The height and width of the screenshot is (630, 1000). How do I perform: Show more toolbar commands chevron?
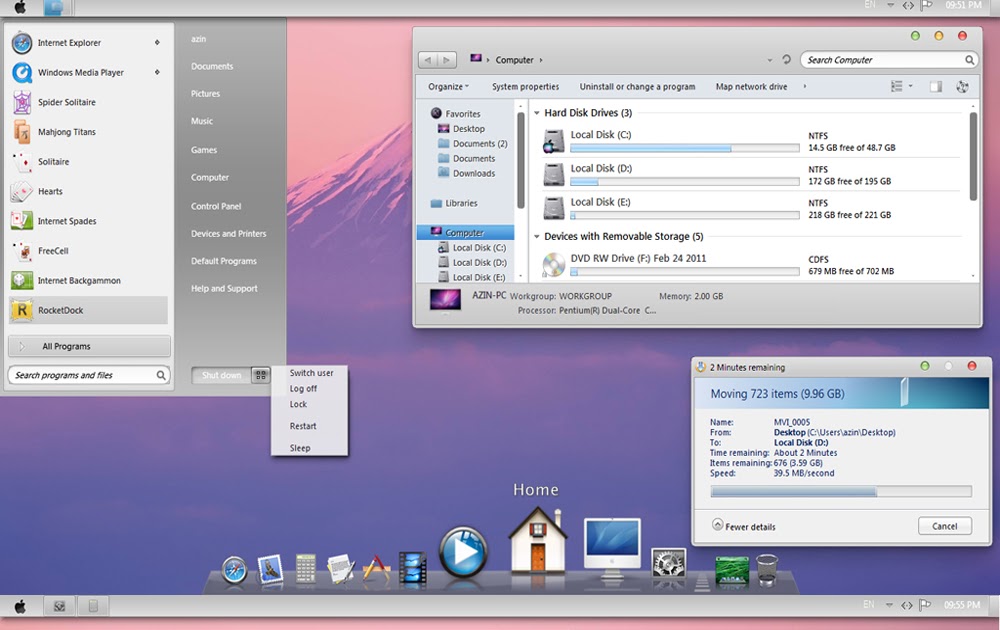coord(805,87)
